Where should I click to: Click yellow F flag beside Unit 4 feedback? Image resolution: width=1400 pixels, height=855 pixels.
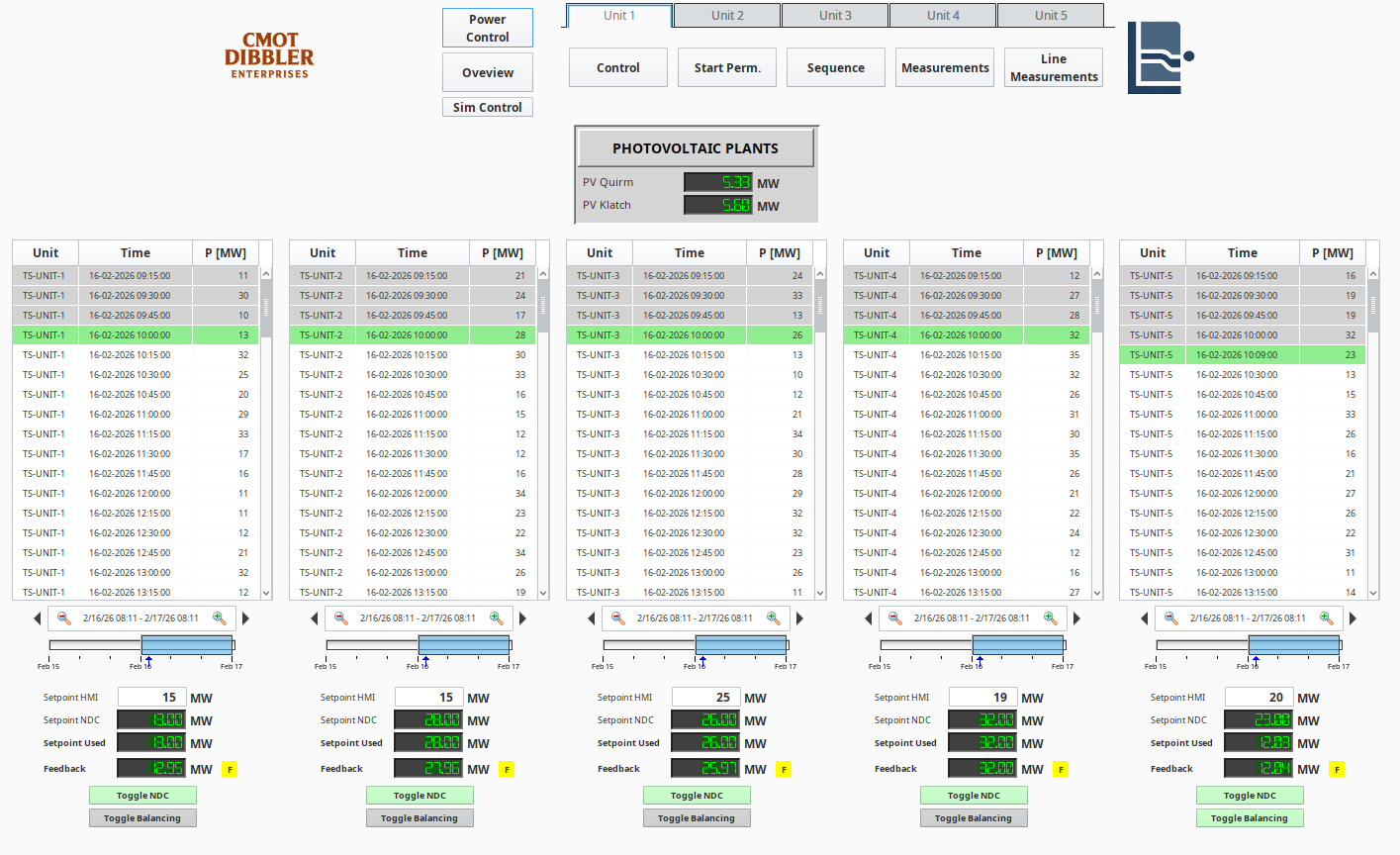1060,769
